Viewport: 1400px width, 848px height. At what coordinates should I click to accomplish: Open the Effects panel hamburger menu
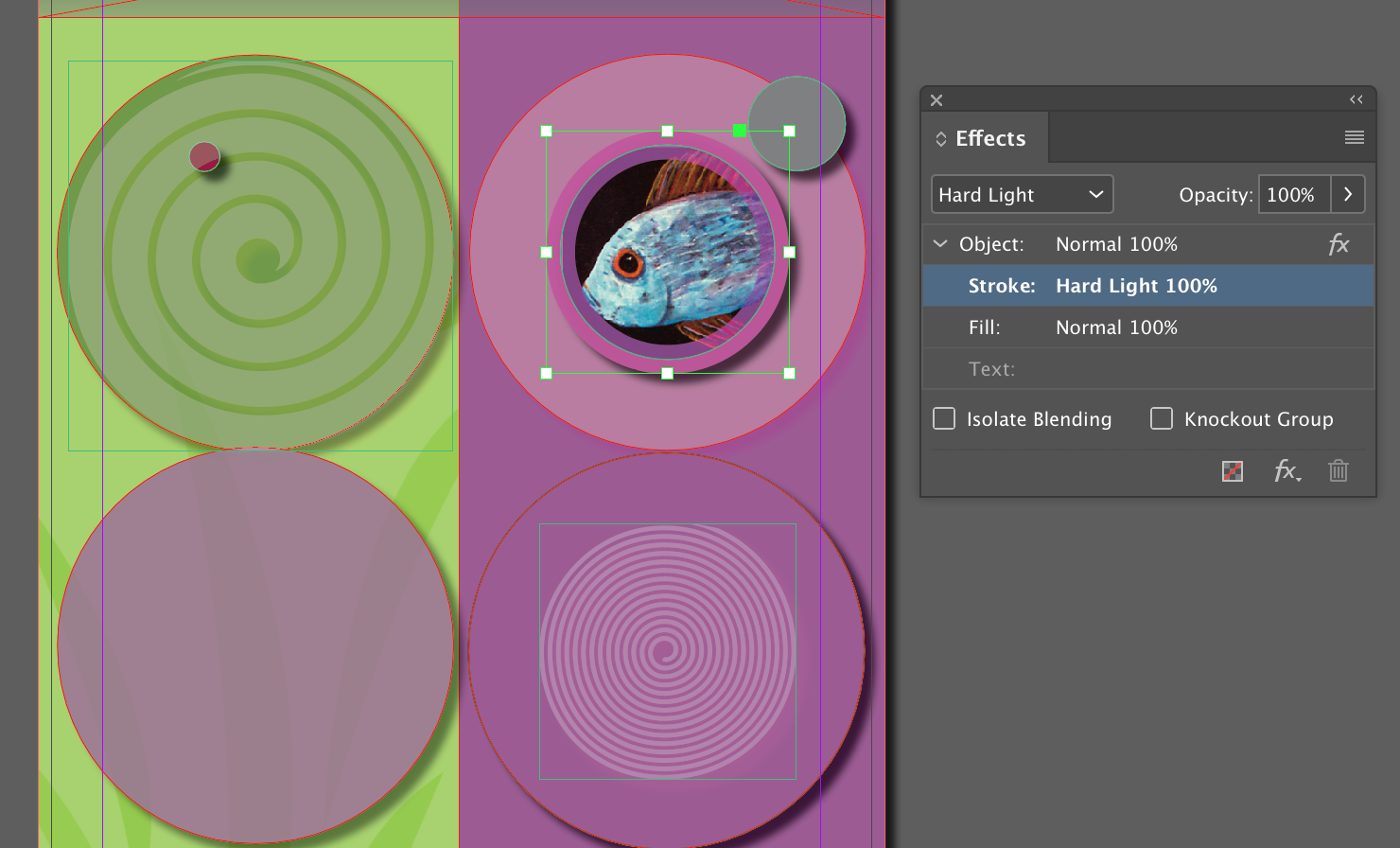[1354, 138]
